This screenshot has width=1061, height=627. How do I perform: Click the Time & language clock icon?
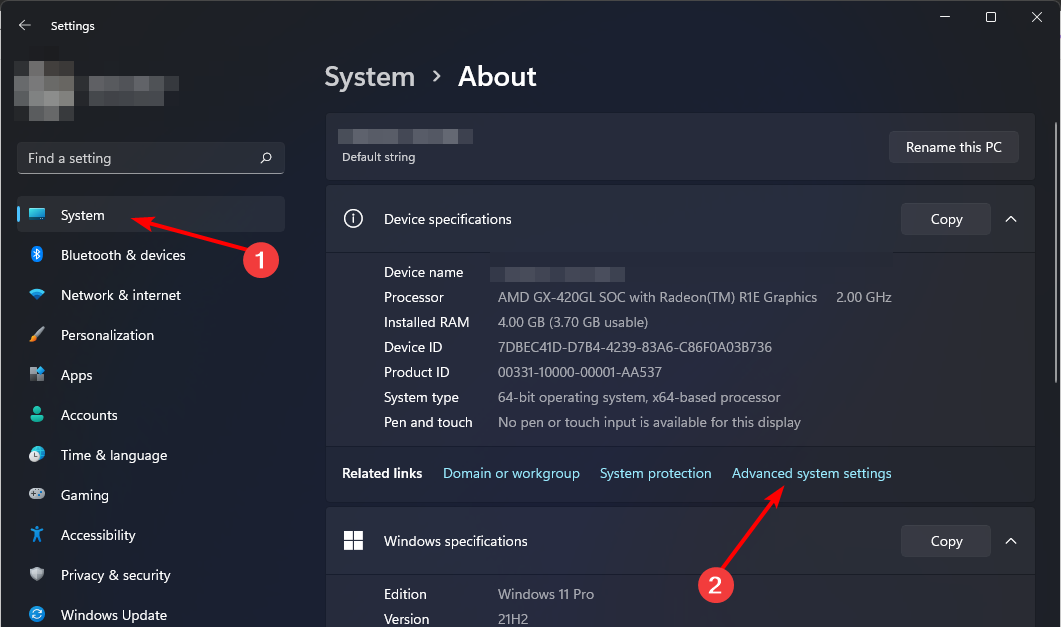(x=37, y=455)
